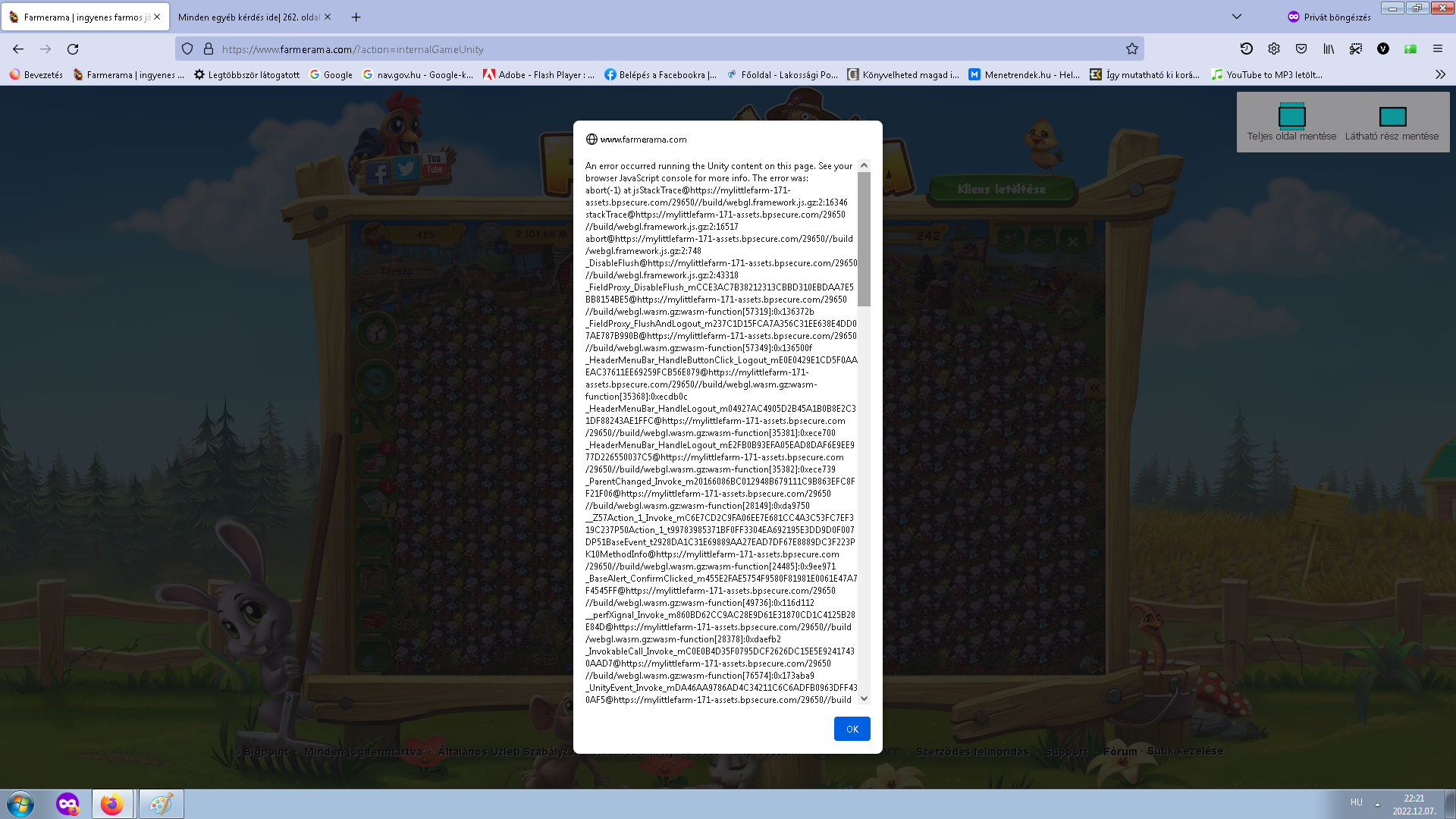The width and height of the screenshot is (1456, 819).
Task: Expand the list all tabs chevron
Action: point(1236,17)
